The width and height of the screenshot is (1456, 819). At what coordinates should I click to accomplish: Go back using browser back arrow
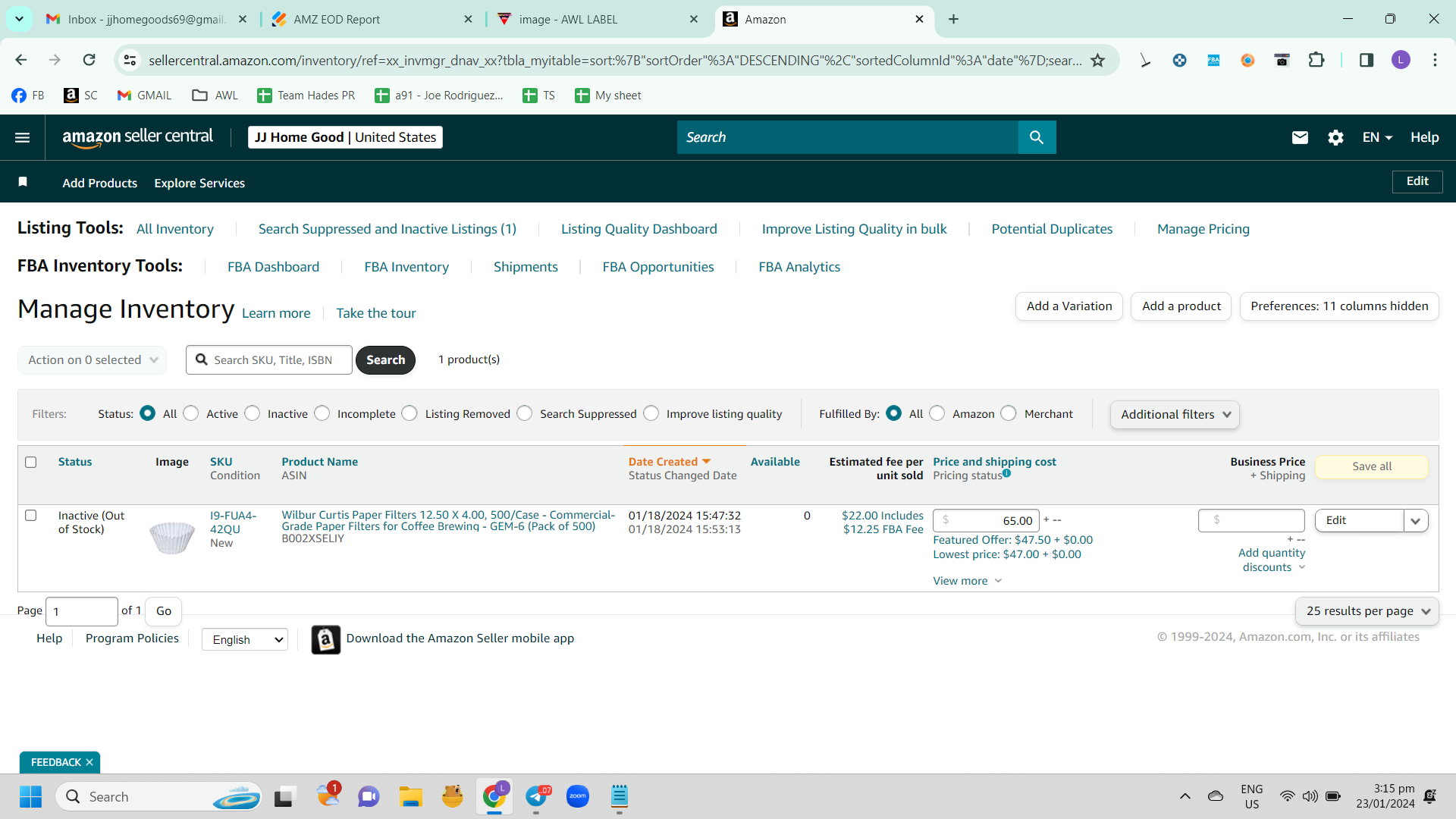21,60
